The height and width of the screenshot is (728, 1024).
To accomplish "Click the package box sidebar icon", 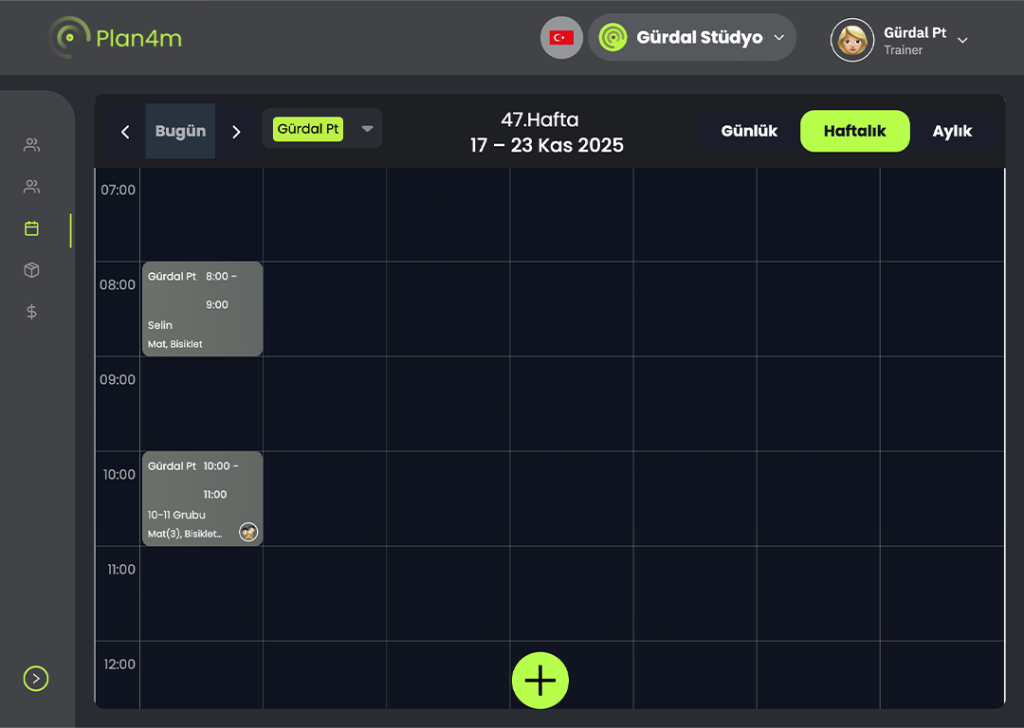I will (32, 270).
